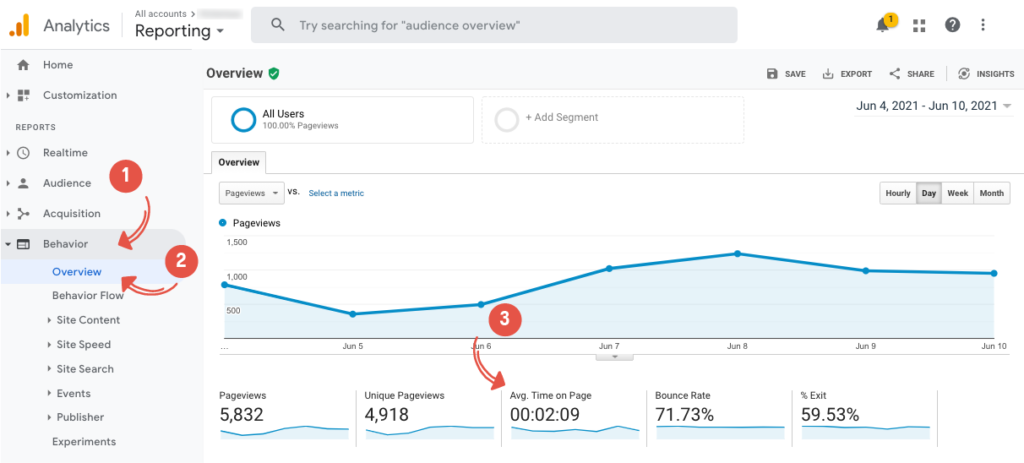Switch the chart to Week view
1024x463 pixels.
pyautogui.click(x=957, y=193)
